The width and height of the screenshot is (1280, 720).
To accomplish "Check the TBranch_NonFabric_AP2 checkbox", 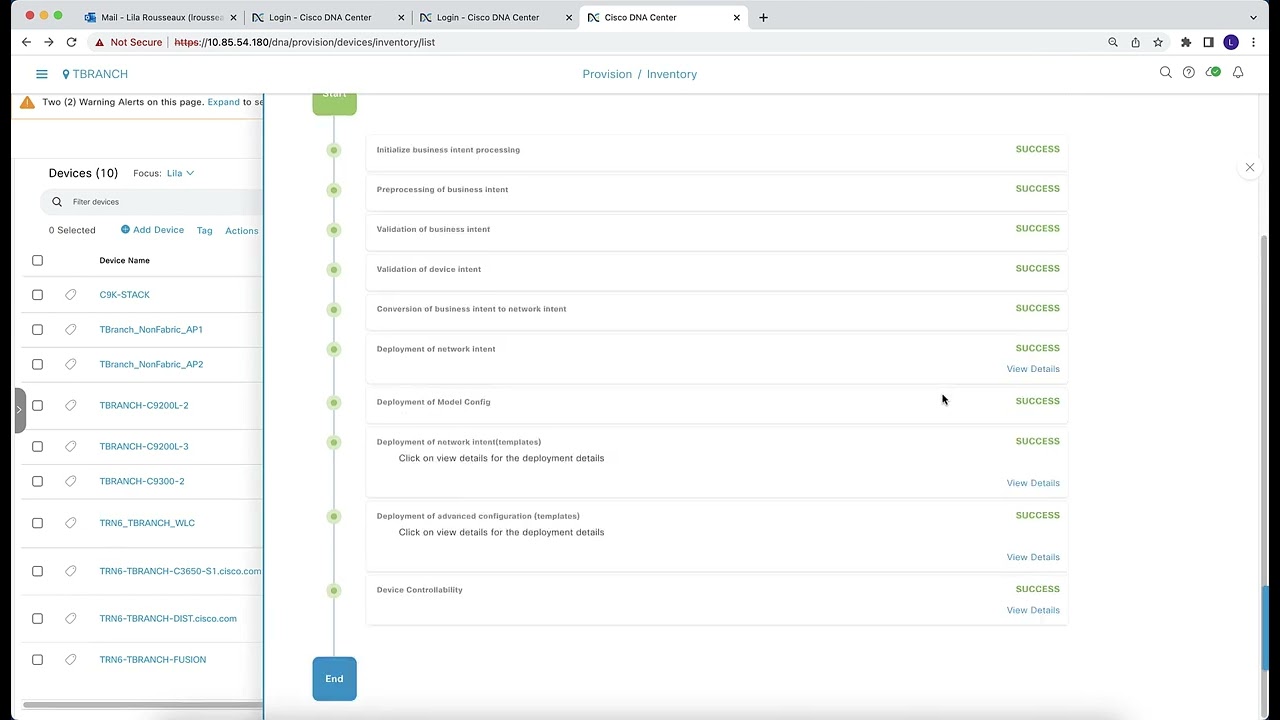I will click(x=37, y=365).
